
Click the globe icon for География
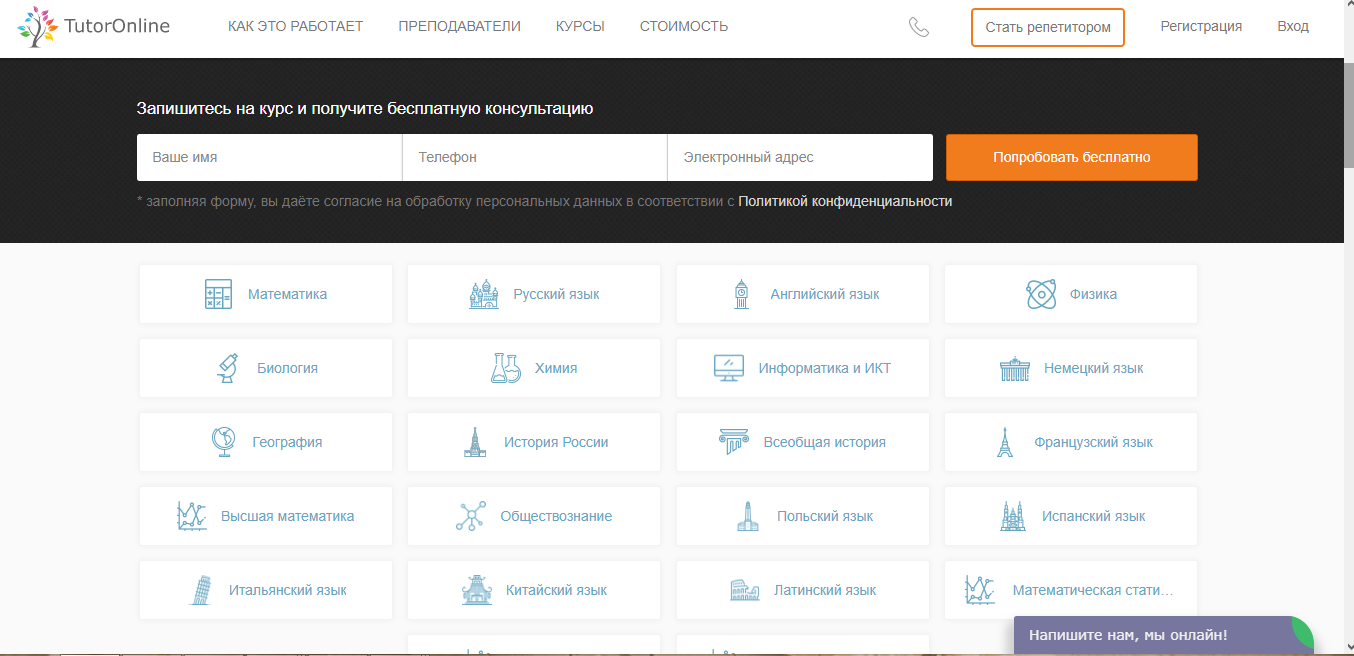coord(223,442)
